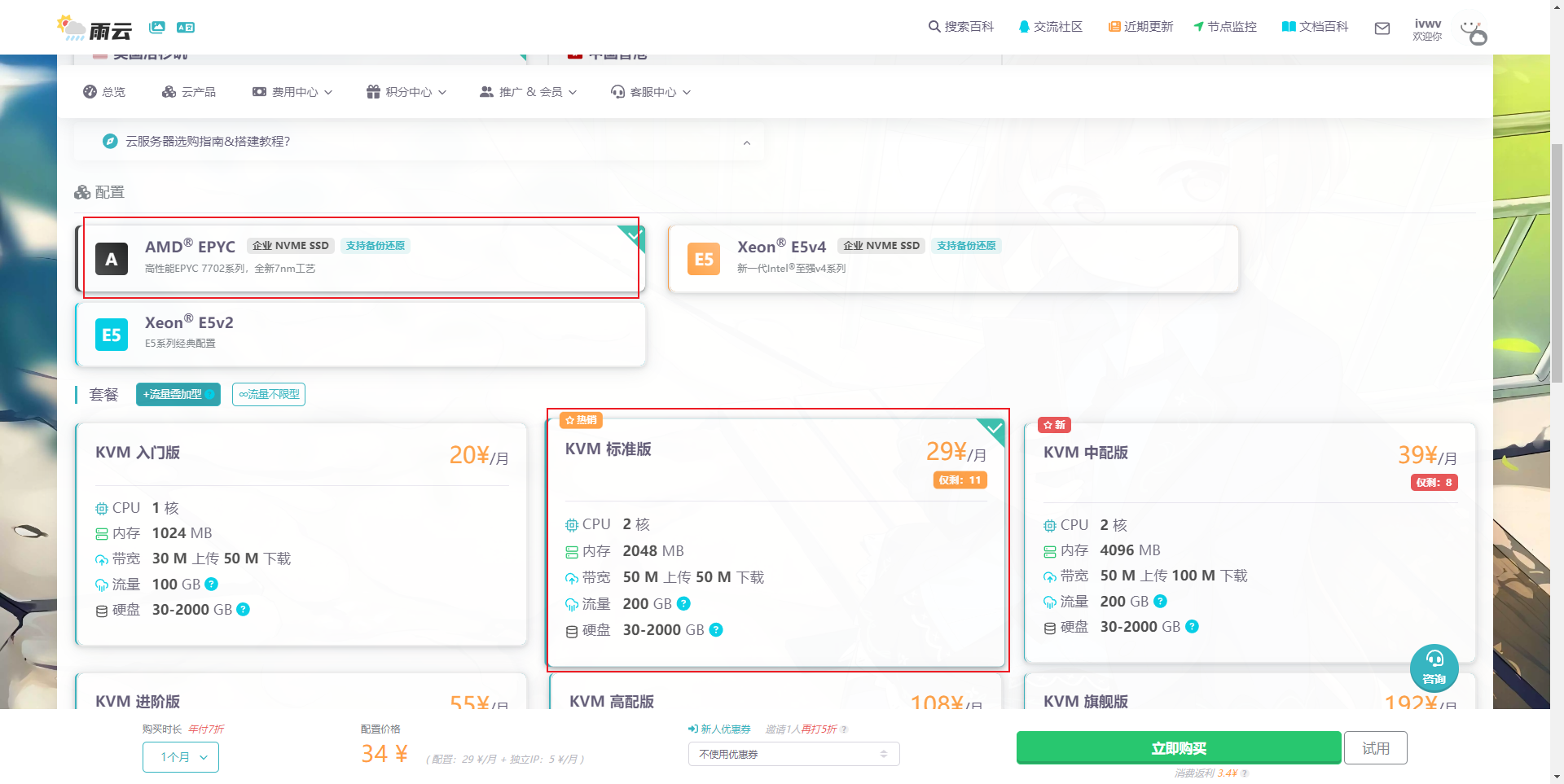Open the 节点监控 node monitor
The image size is (1564, 784).
coord(1224,26)
